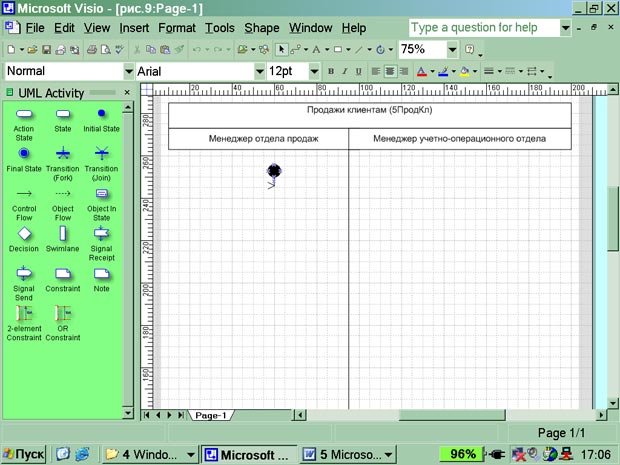620x465 pixels.
Task: Pick the Swimlane shape
Action: (62, 233)
